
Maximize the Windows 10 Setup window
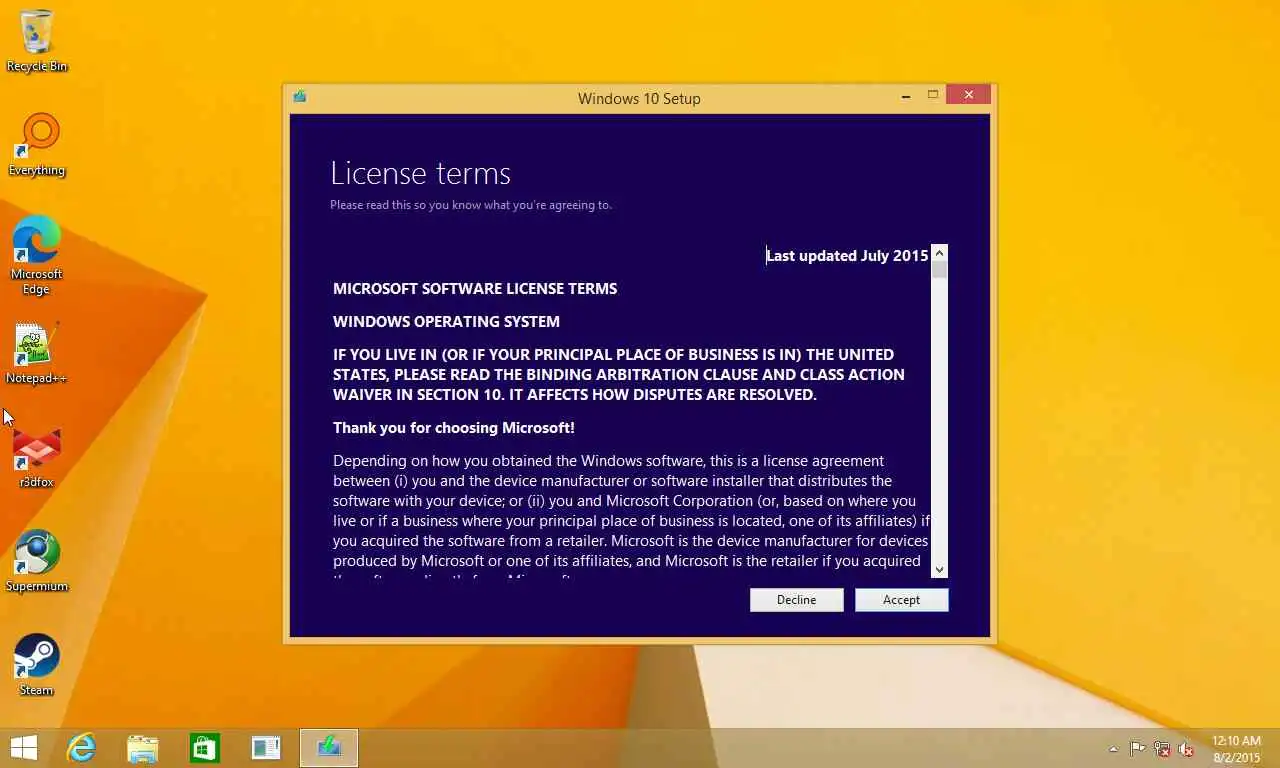(932, 95)
